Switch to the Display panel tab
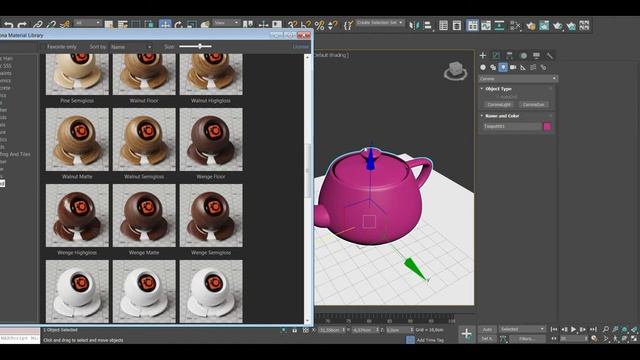Screen dimensions: 640x360 (x=536, y=55)
